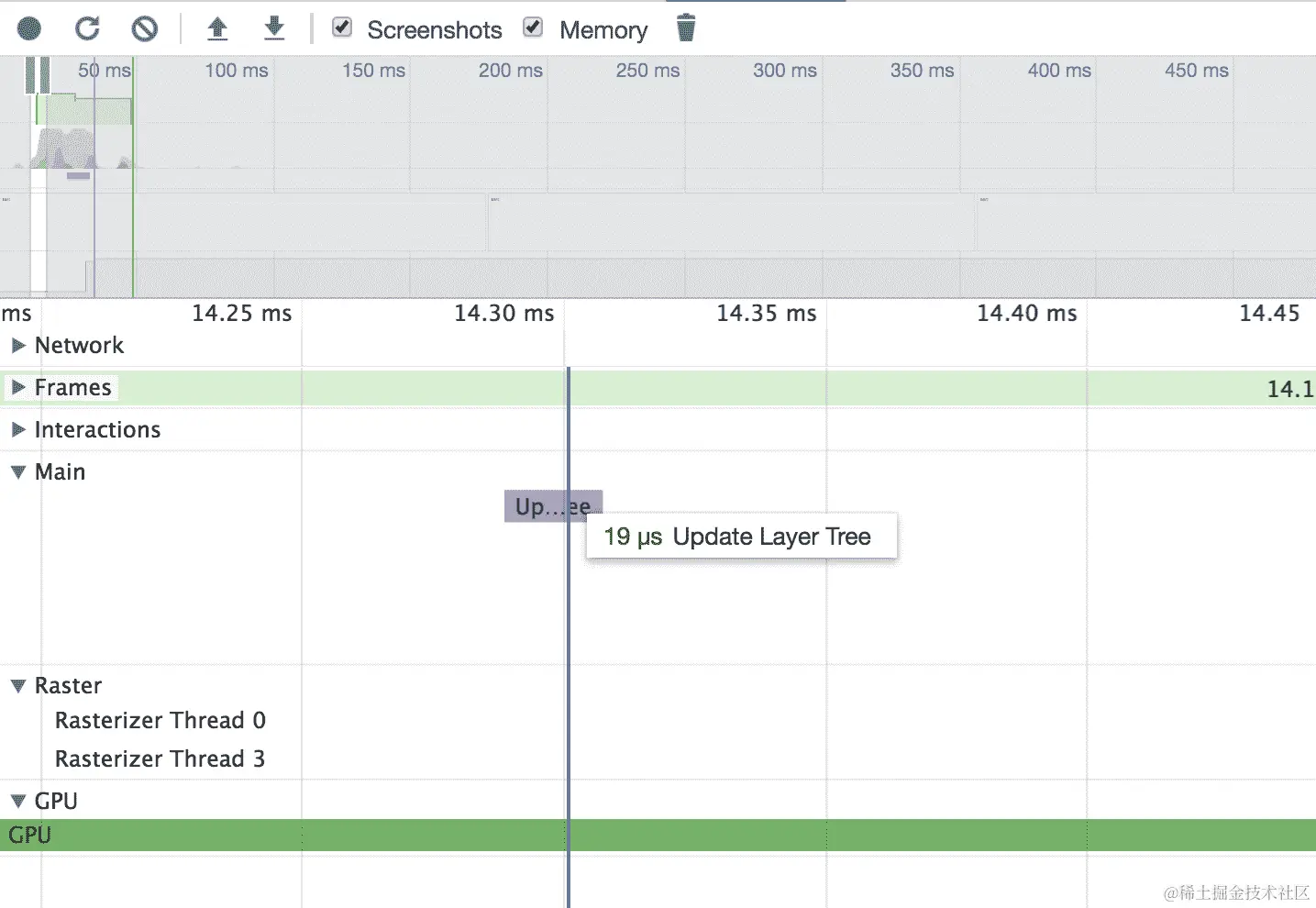Image resolution: width=1316 pixels, height=908 pixels.
Task: Click the Frames track label
Action: [x=73, y=388]
